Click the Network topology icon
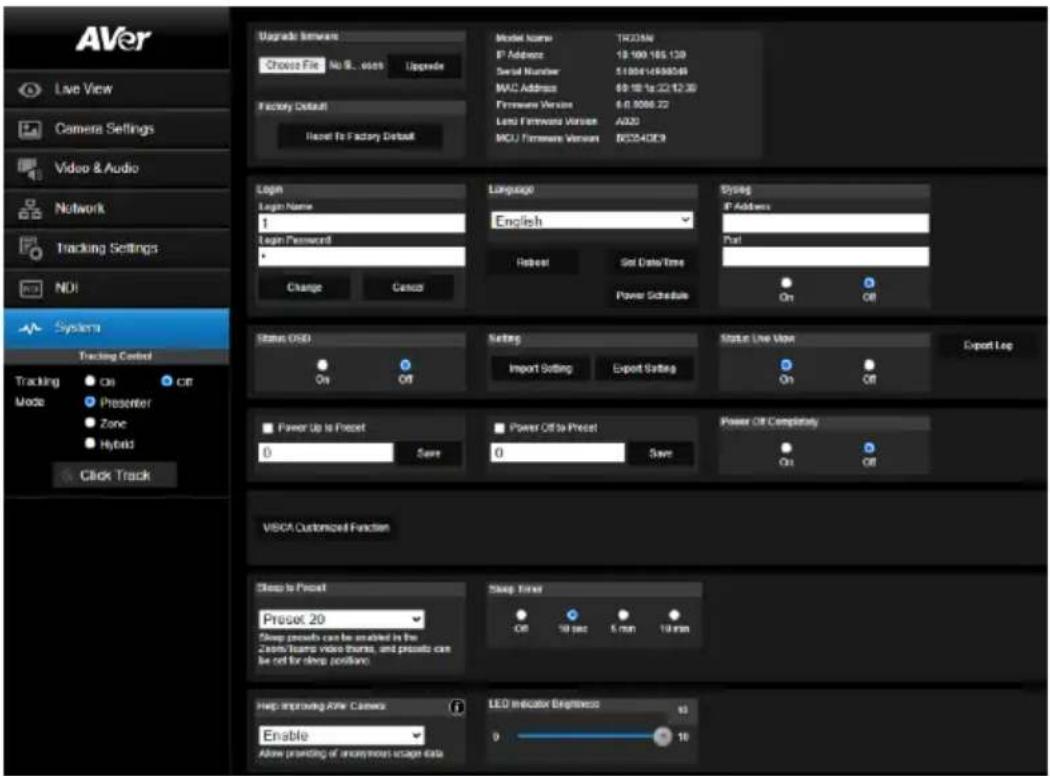Screen dimensions: 1050x776 point(29,208)
